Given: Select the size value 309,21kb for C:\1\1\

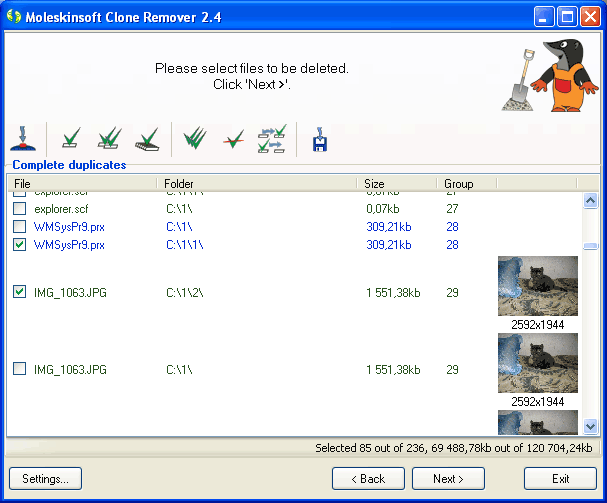Looking at the screenshot, I should click(x=389, y=245).
